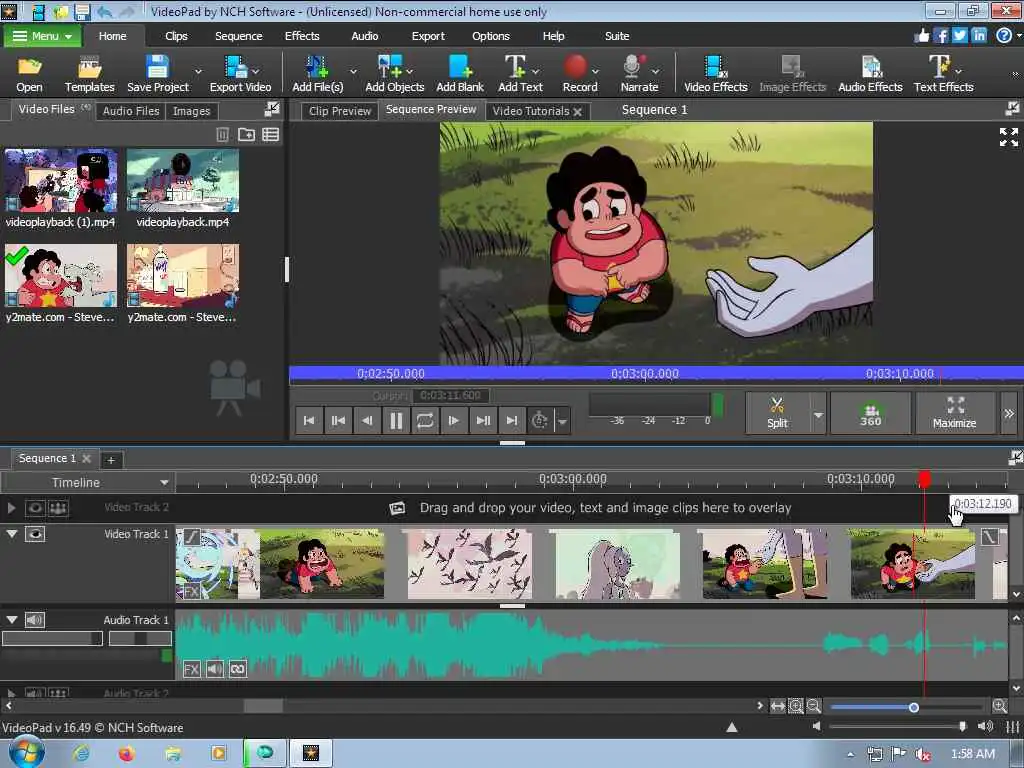The height and width of the screenshot is (768, 1024).
Task: Open the Split options dropdown arrow
Action: [x=818, y=415]
